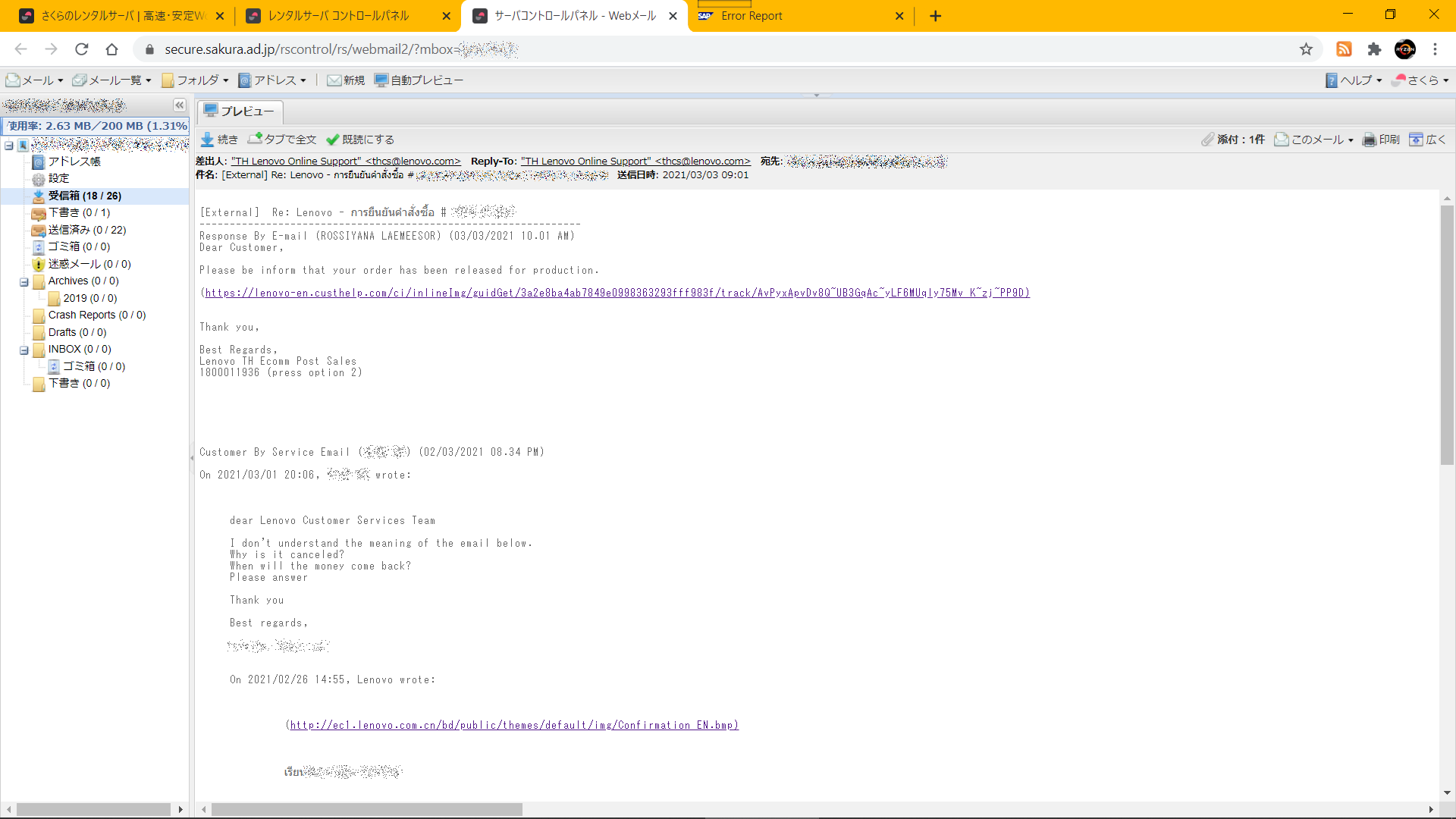
Task: Click 続き to load more of message
Action: (219, 140)
